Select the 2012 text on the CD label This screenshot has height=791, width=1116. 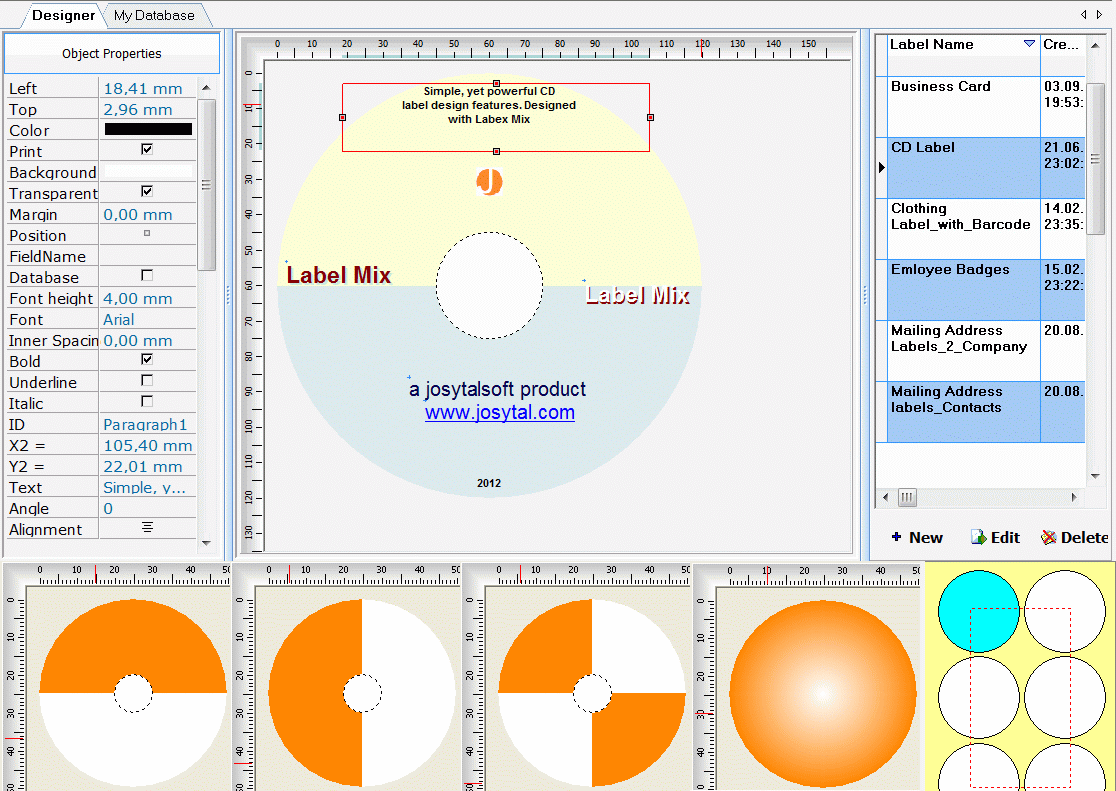[489, 483]
